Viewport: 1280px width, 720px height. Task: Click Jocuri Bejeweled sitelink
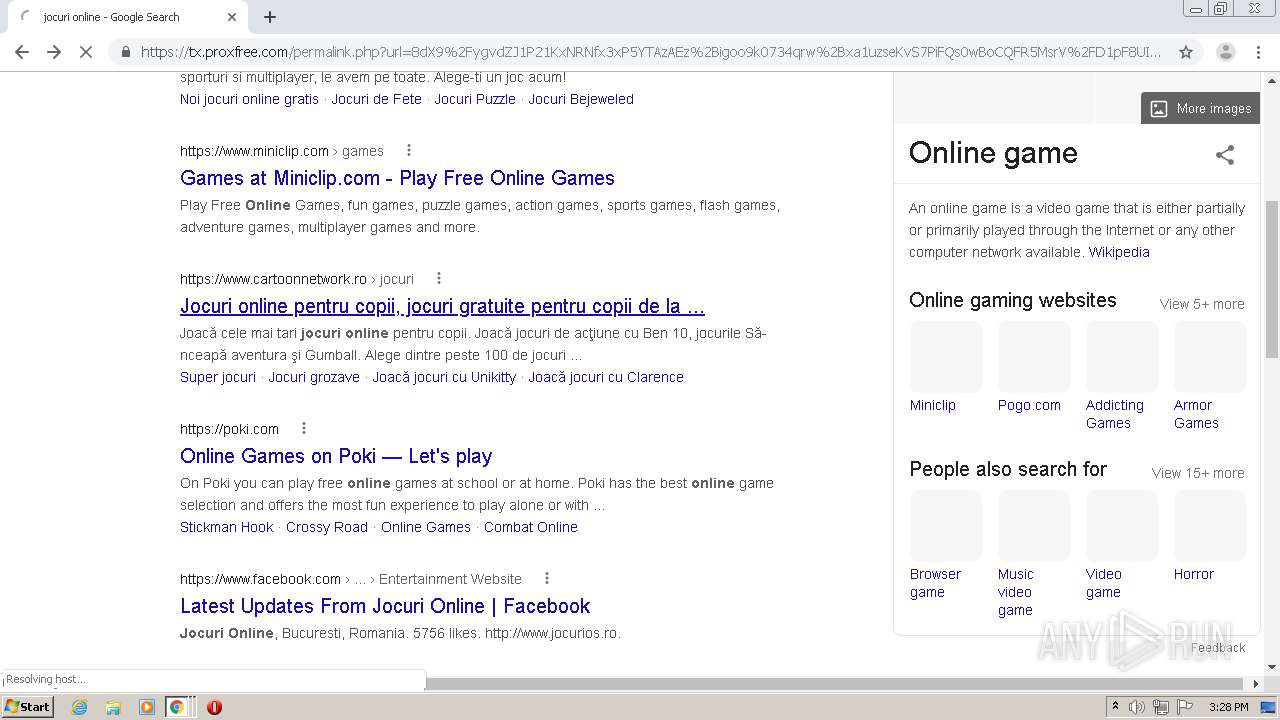tap(581, 99)
